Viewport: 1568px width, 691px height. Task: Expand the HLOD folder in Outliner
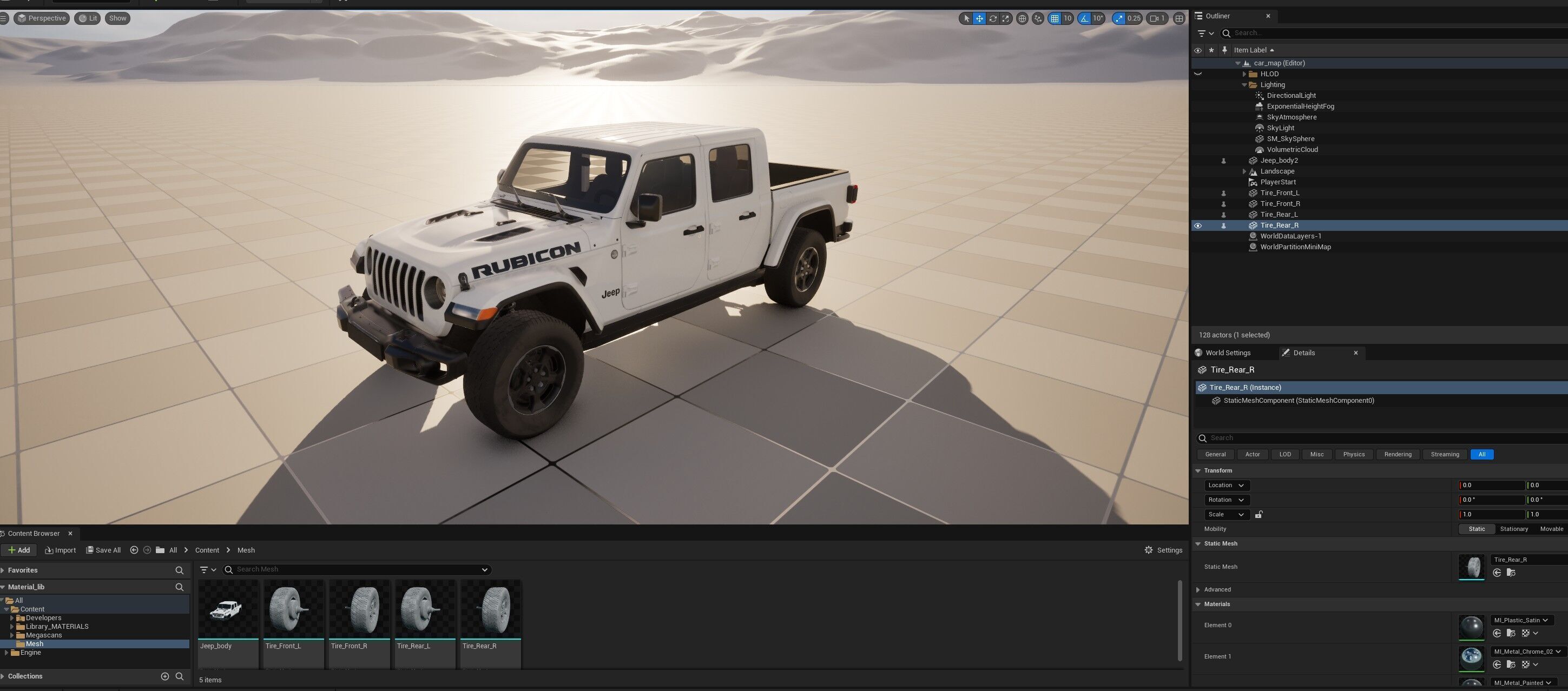point(1244,74)
